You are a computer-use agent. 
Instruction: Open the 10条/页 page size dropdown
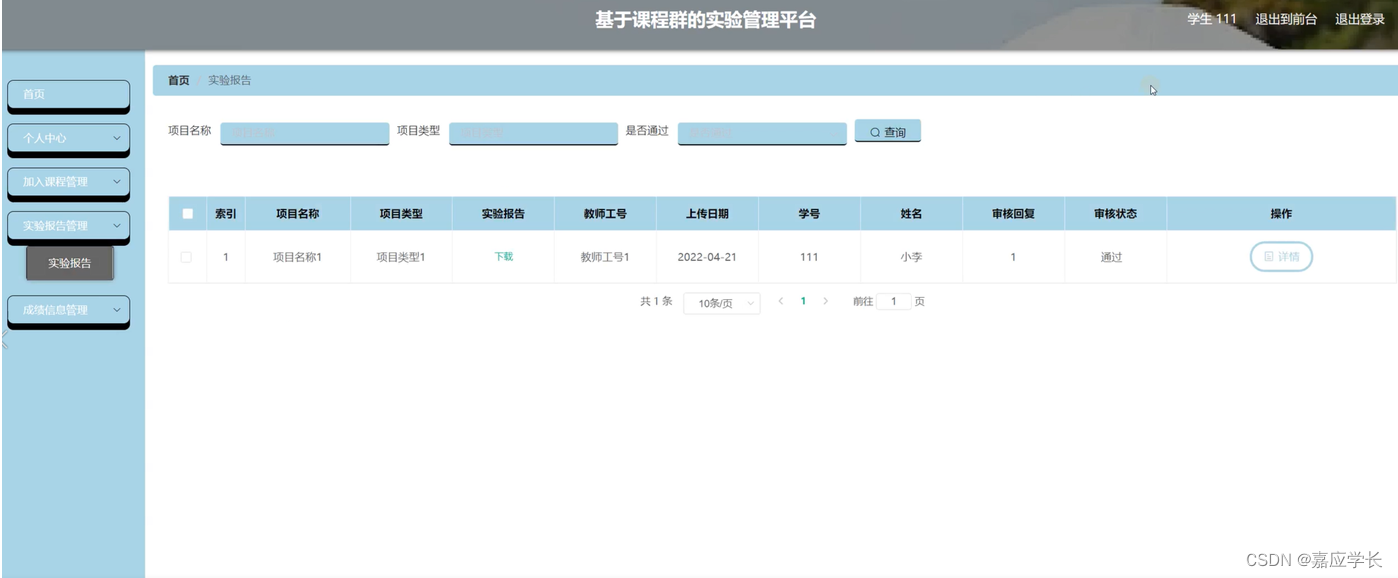tap(722, 303)
